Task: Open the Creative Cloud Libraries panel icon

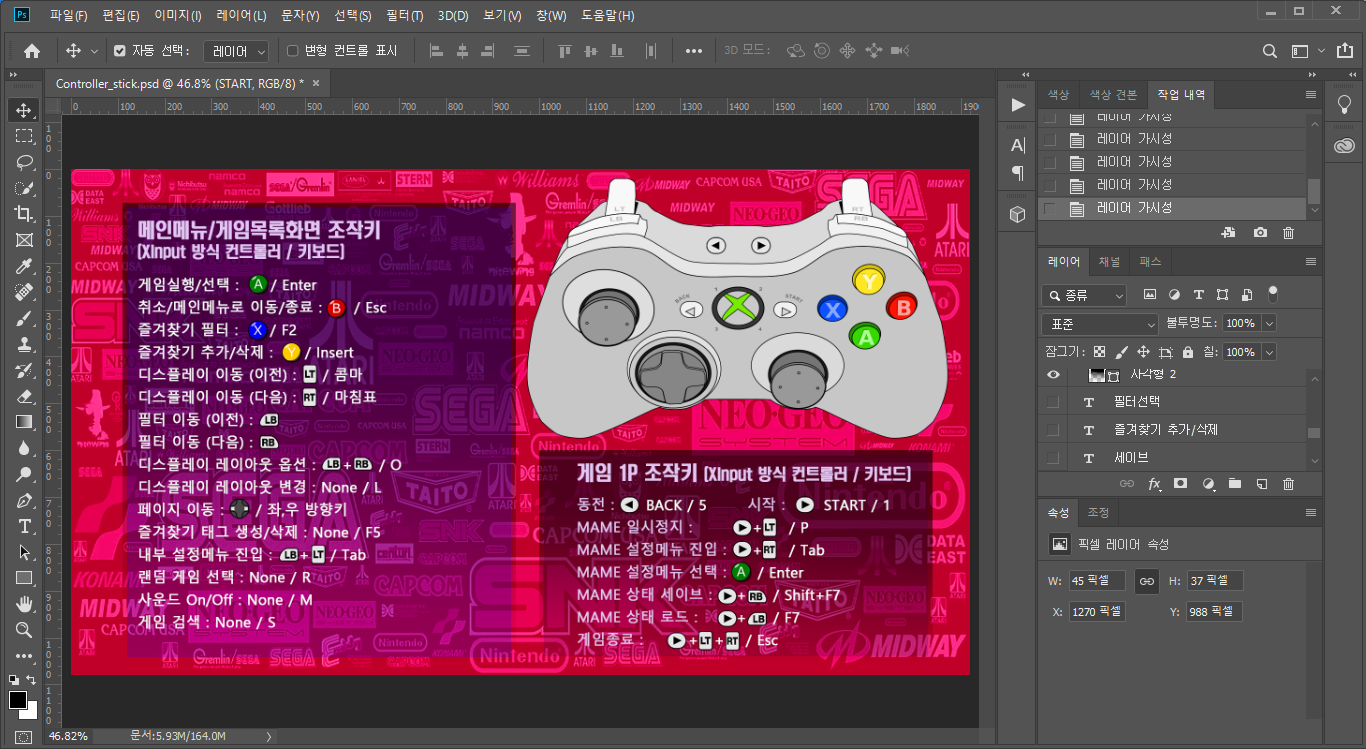Action: 1344,146
